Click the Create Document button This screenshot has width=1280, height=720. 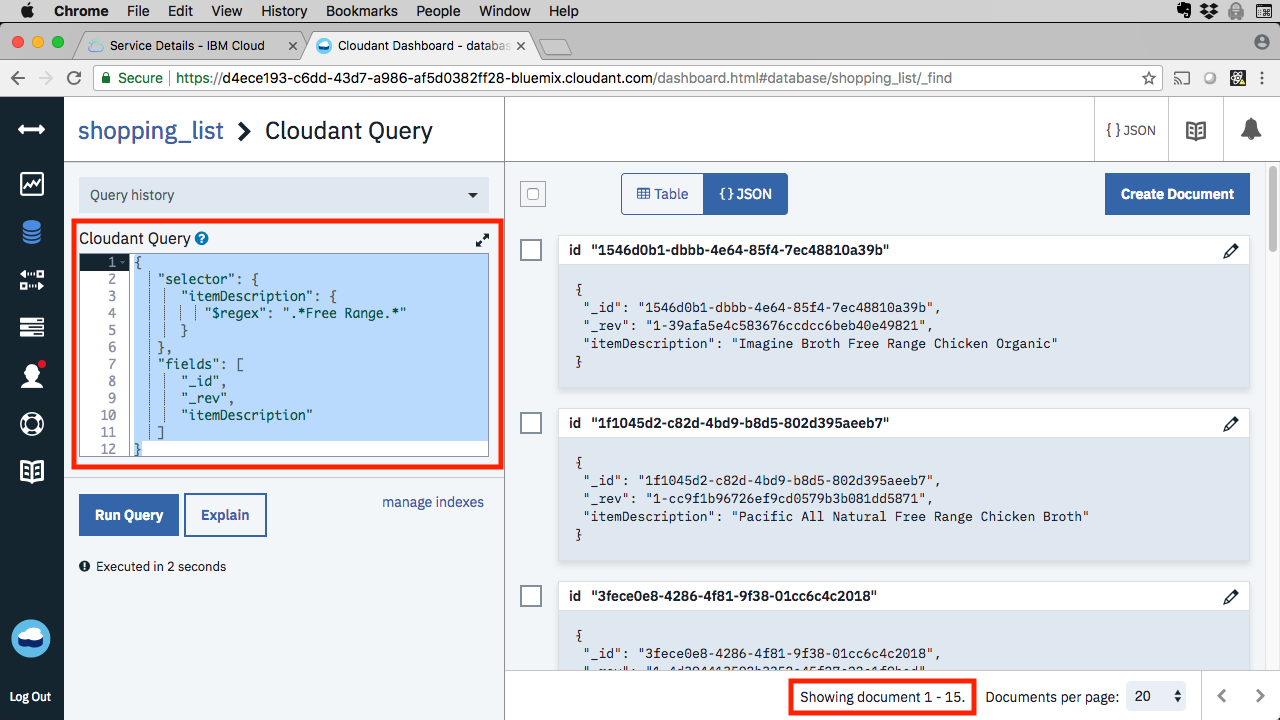(x=1177, y=194)
